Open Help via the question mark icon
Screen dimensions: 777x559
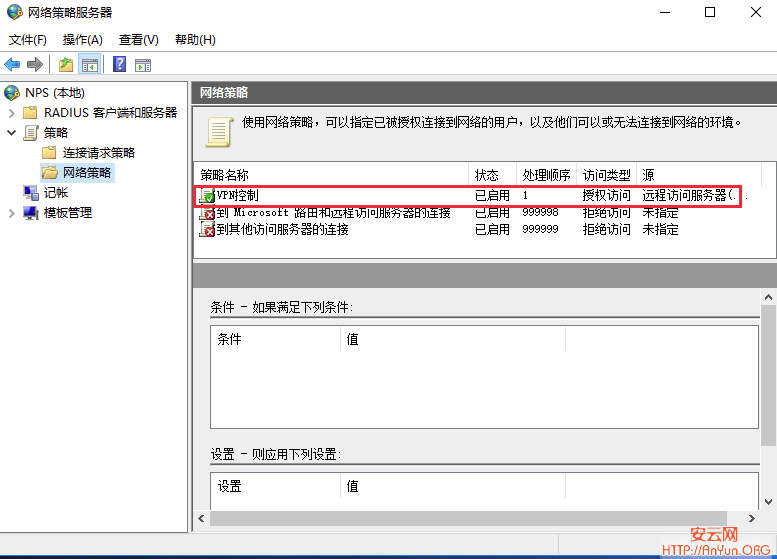(x=119, y=65)
